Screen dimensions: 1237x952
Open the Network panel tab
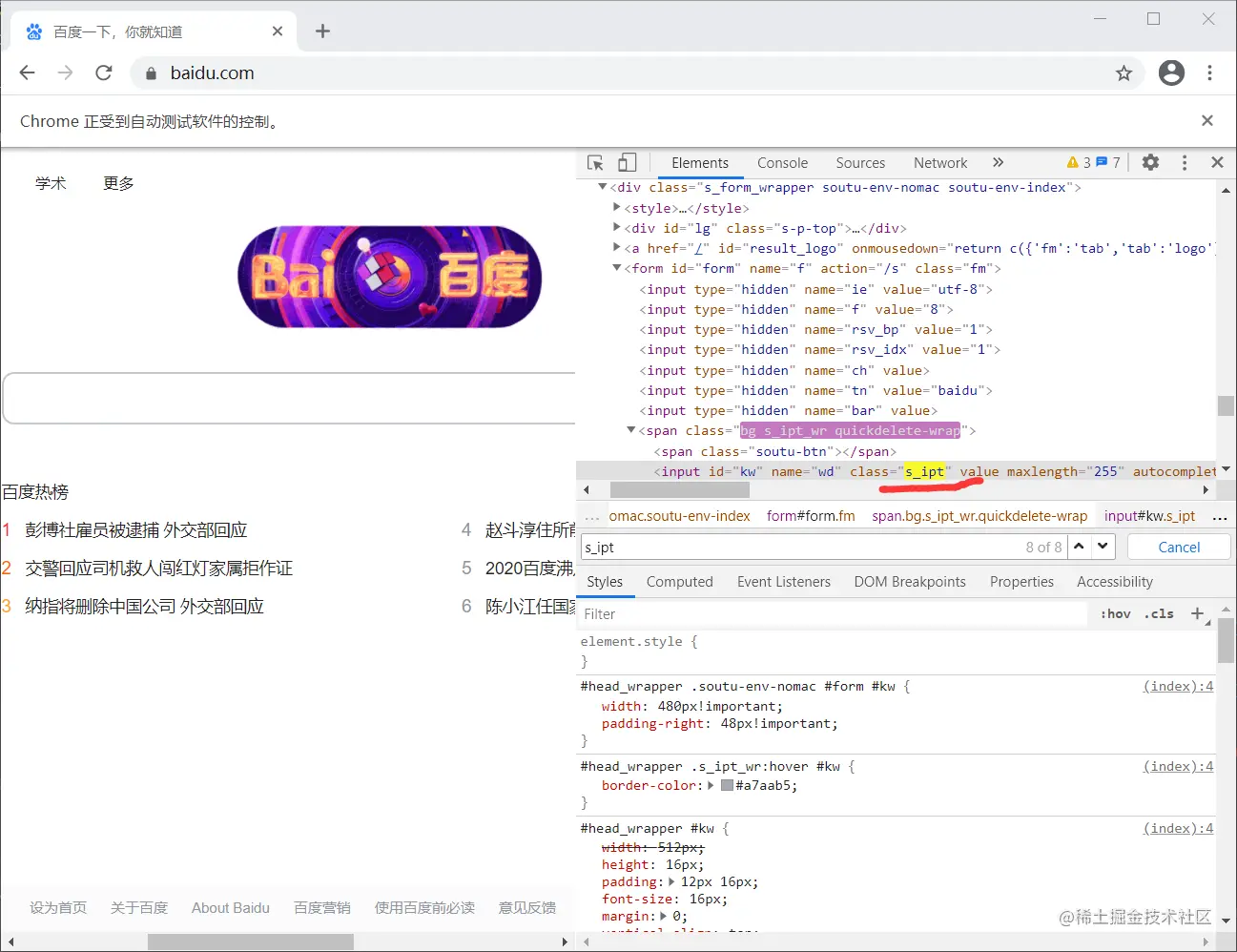[940, 163]
